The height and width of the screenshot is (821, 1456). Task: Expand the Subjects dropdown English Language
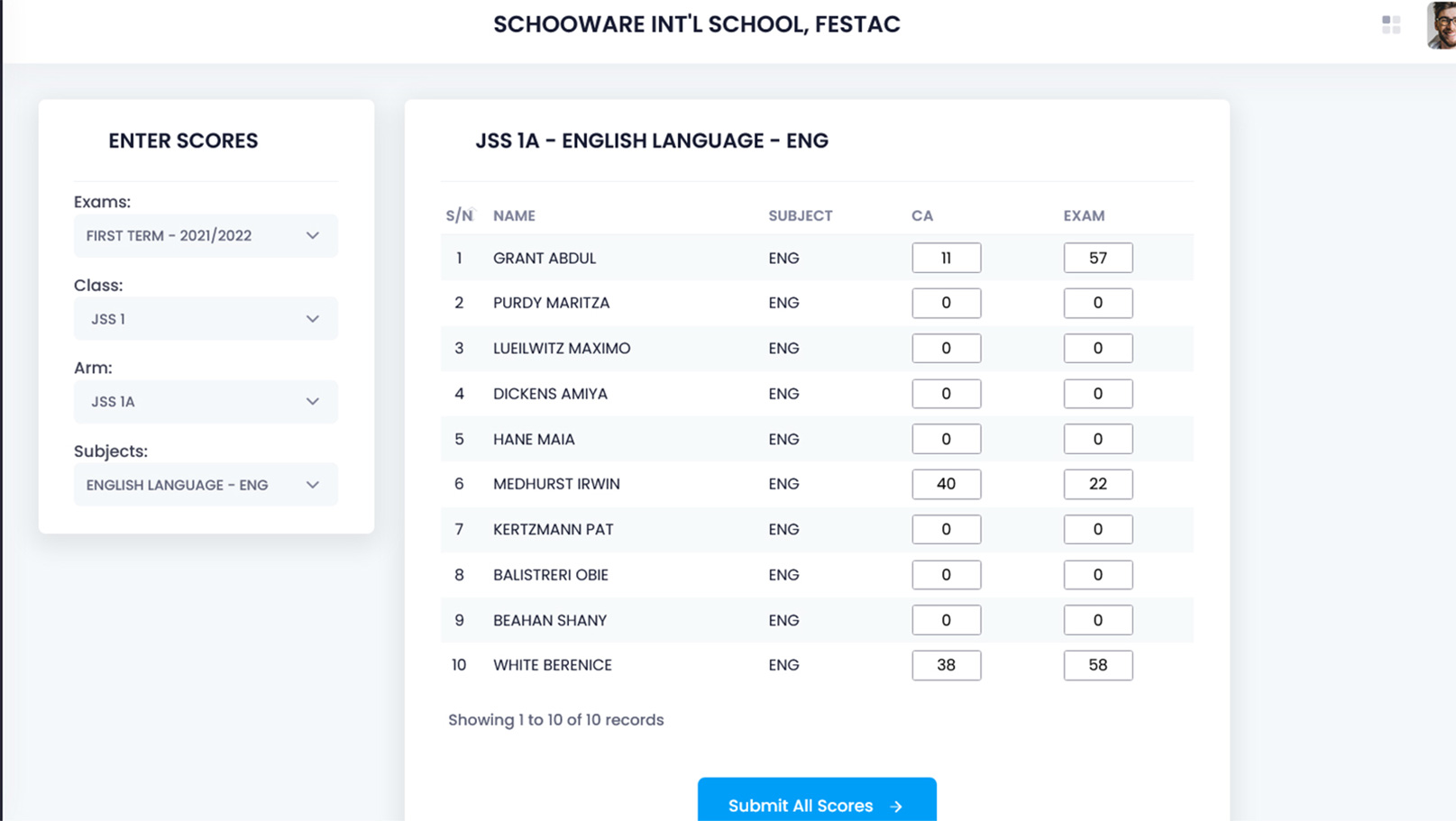[206, 485]
